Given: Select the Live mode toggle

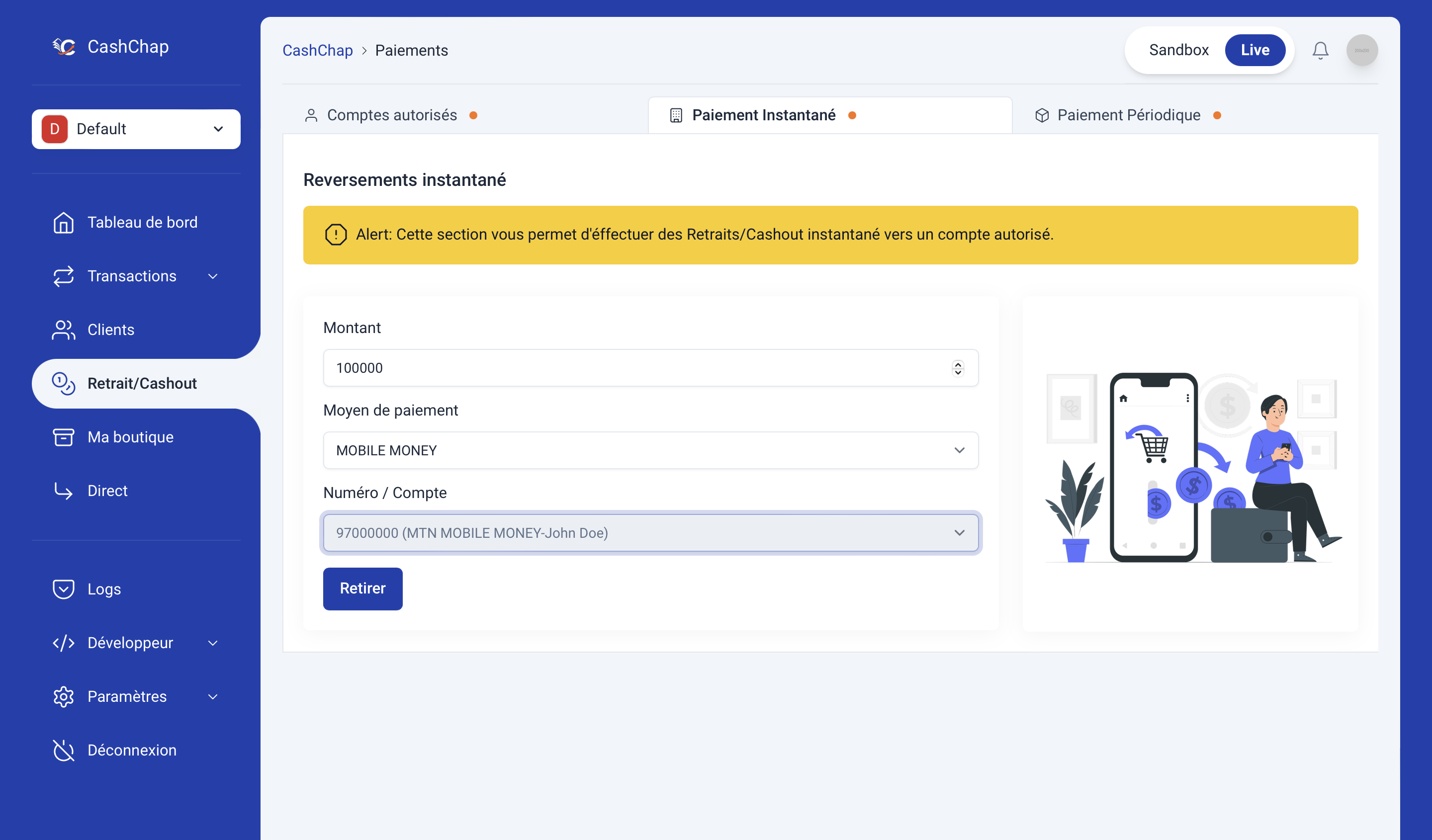Looking at the screenshot, I should (x=1254, y=50).
